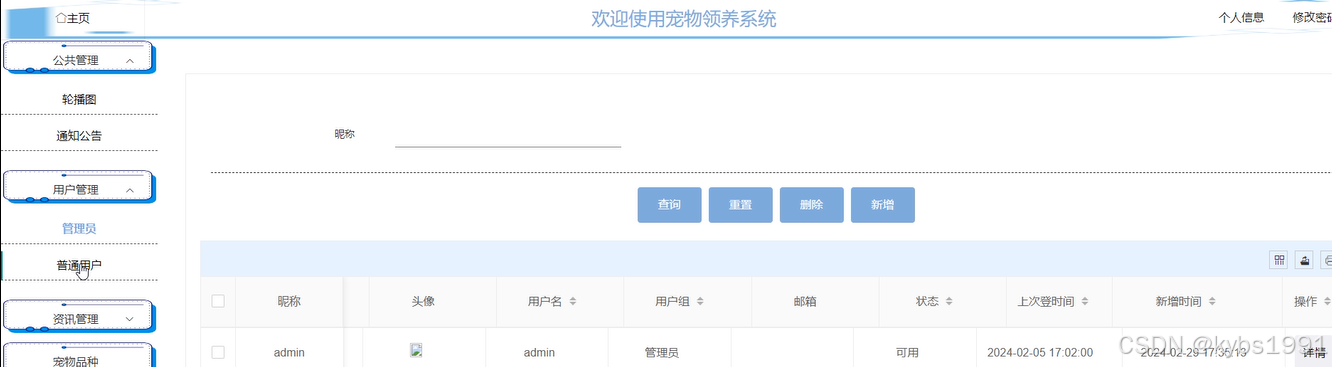Tick the admin row checkbox

point(218,352)
